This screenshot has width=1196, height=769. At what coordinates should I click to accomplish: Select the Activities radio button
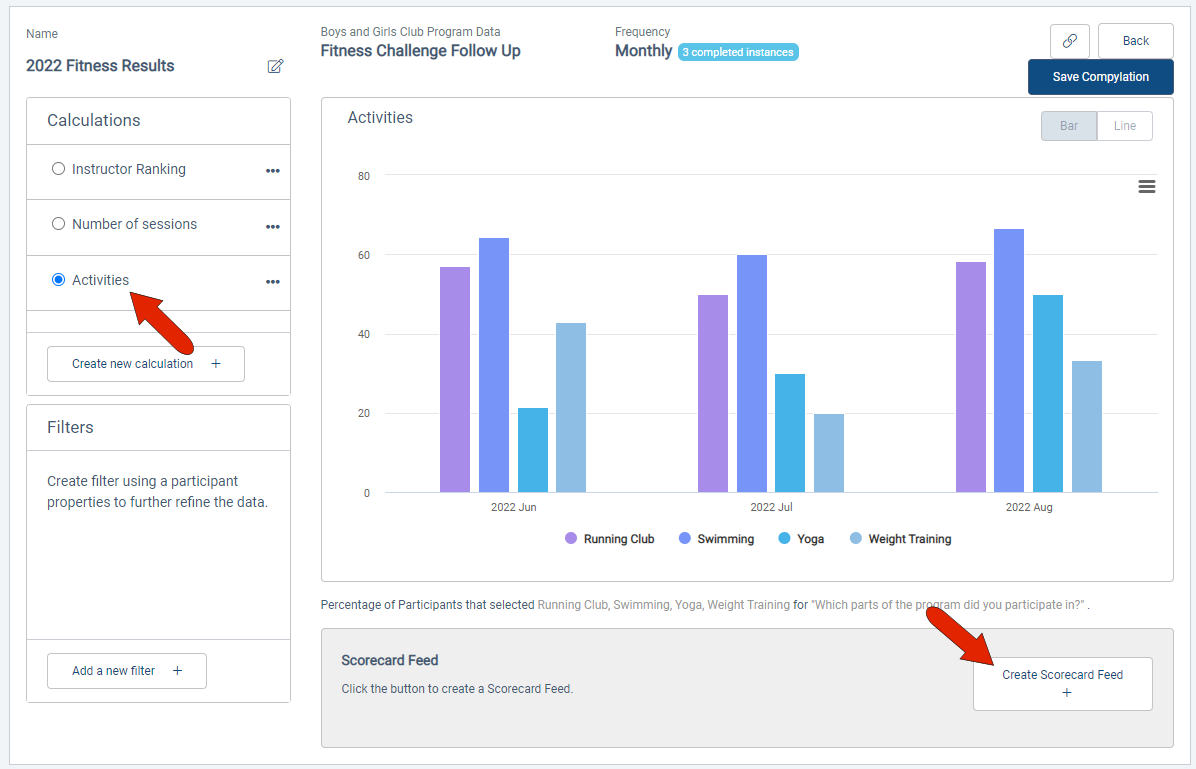[x=58, y=279]
